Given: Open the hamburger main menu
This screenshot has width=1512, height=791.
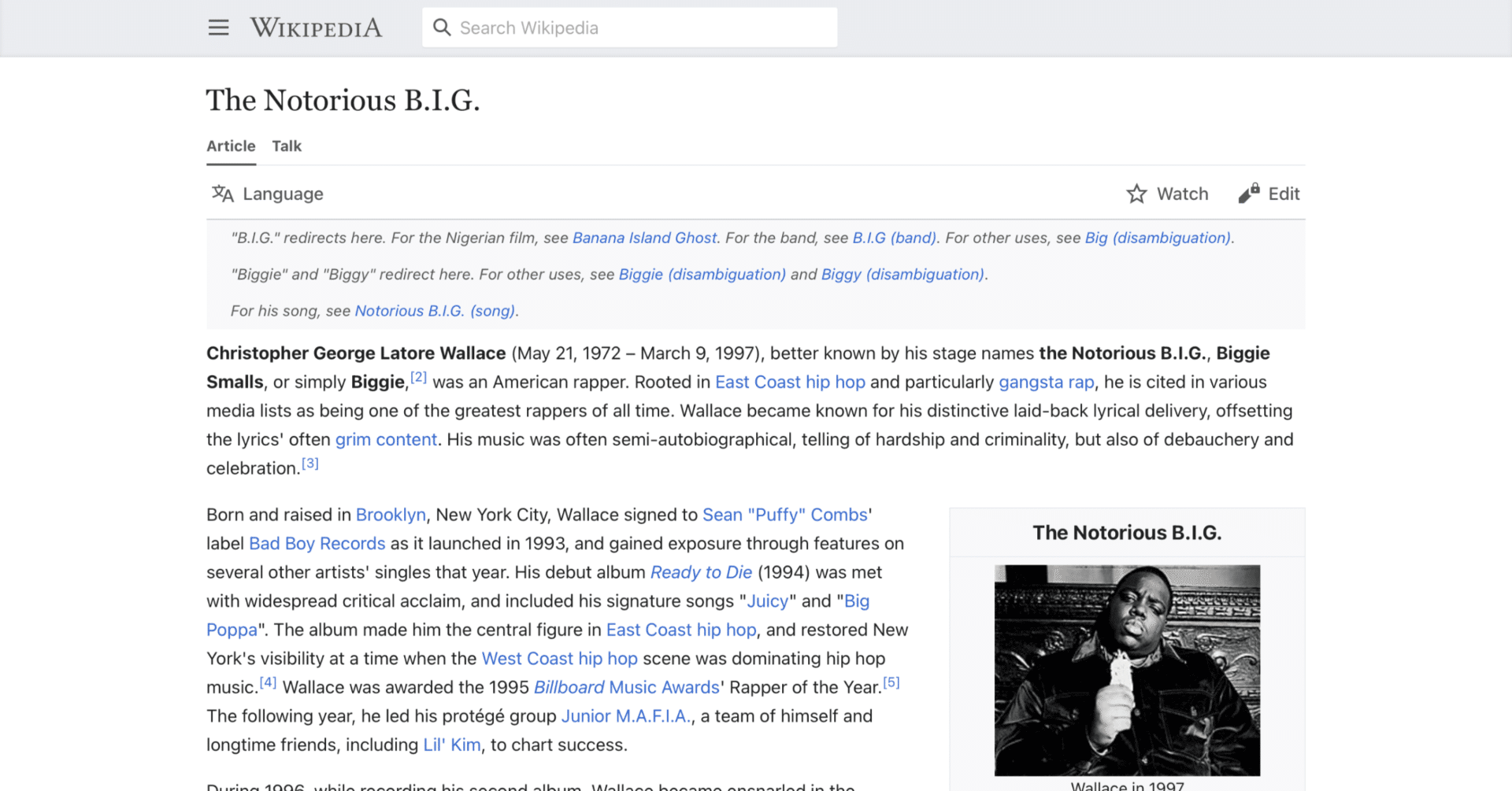Looking at the screenshot, I should 218,28.
